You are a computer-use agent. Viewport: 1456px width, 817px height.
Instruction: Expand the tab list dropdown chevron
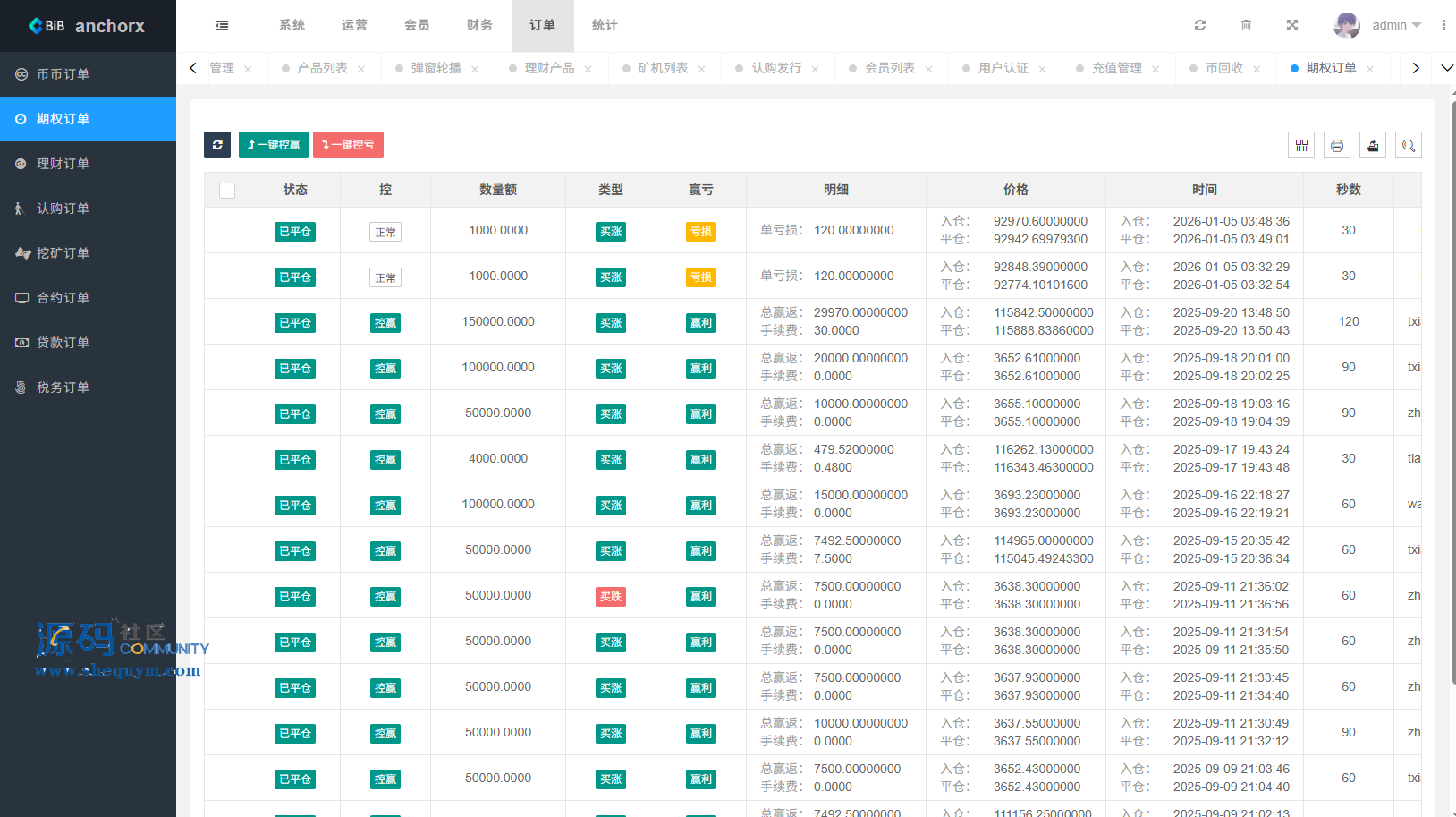pos(1446,68)
